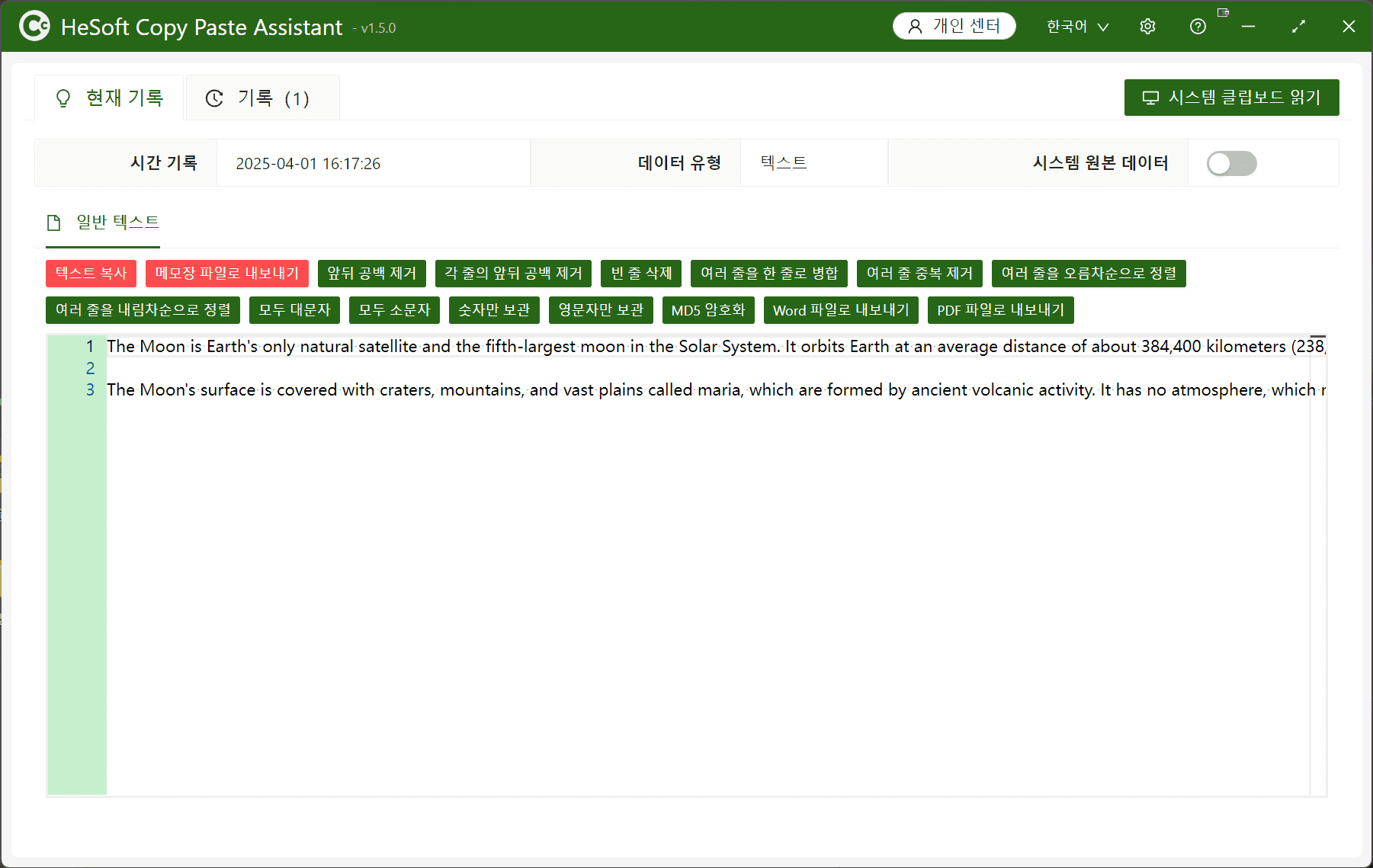Toggle the 시스템 원본 데이터 switch
This screenshot has height=868, width=1373.
pos(1231,163)
